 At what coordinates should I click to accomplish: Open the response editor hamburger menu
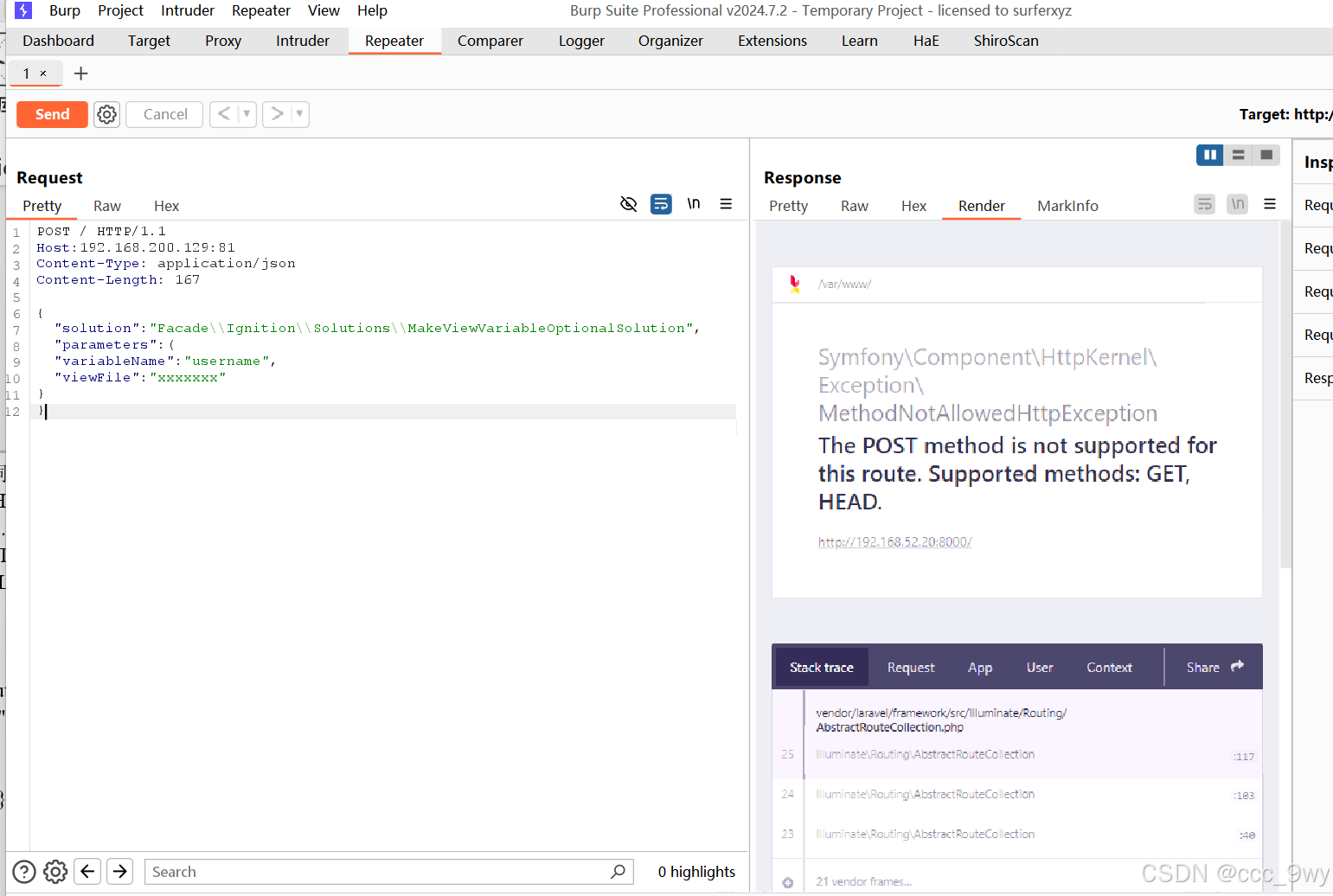point(1270,204)
